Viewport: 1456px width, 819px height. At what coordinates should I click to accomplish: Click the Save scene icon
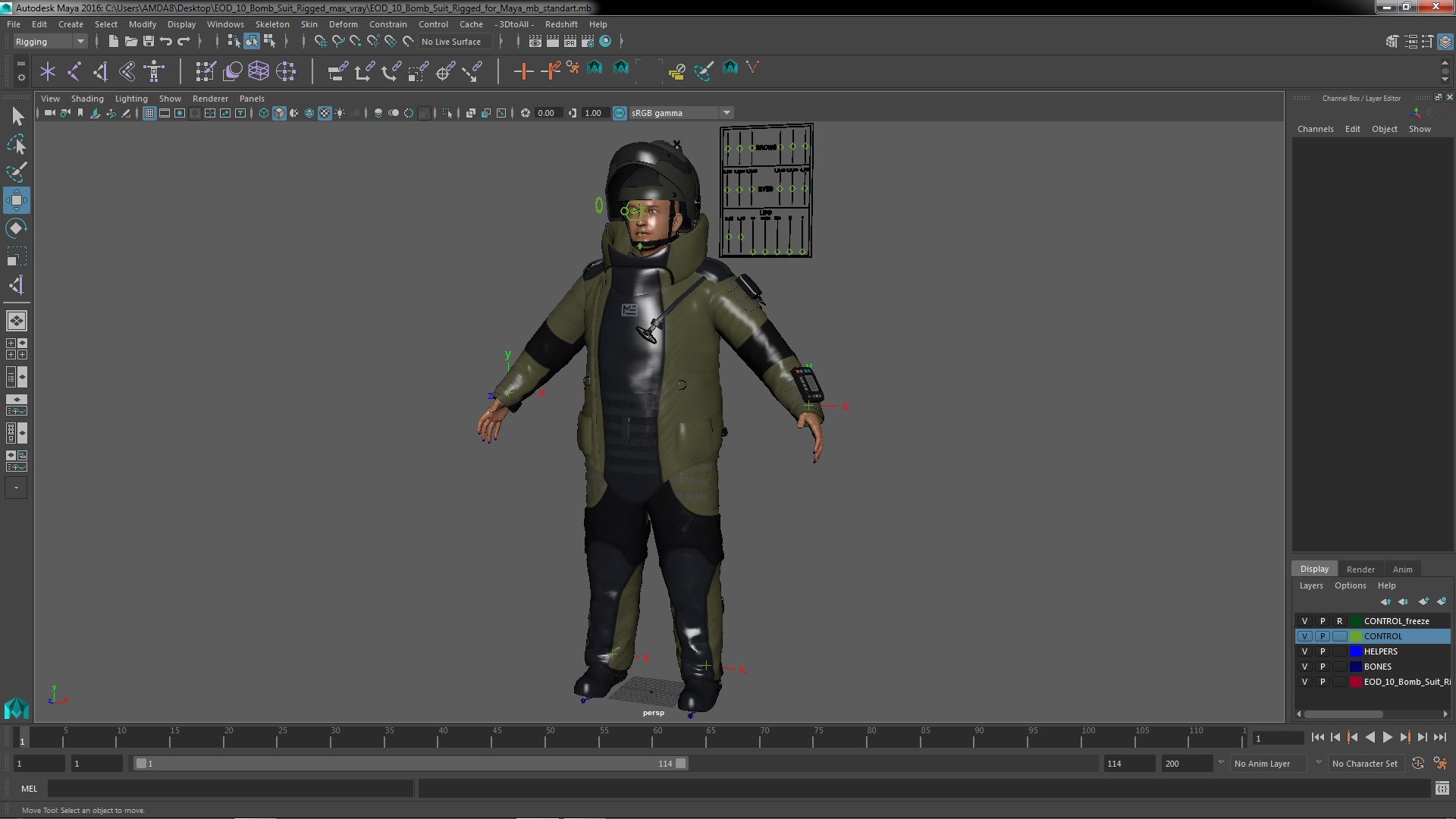pos(149,41)
